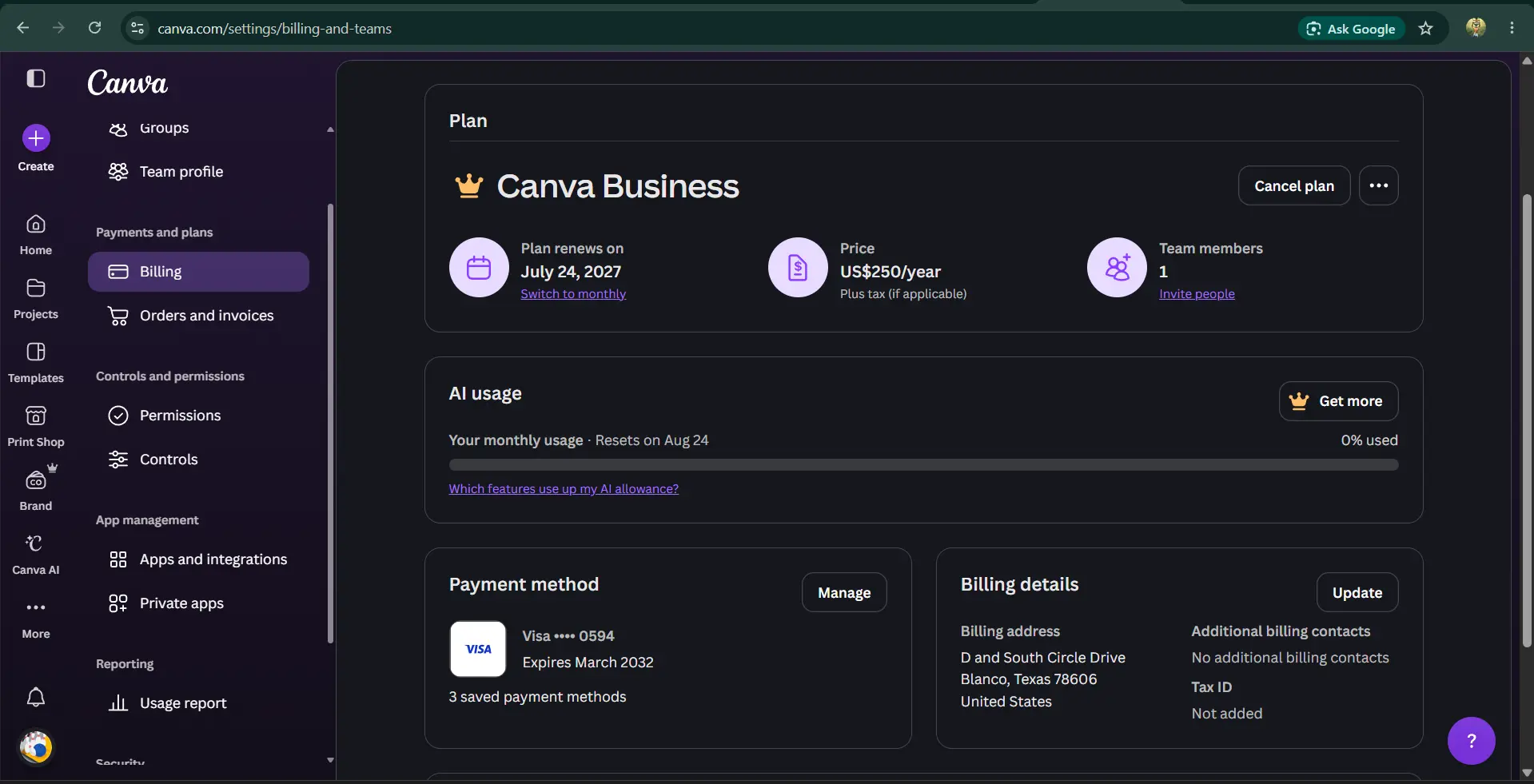Click the team members icon
Viewport: 1534px width, 784px height.
click(x=1117, y=267)
